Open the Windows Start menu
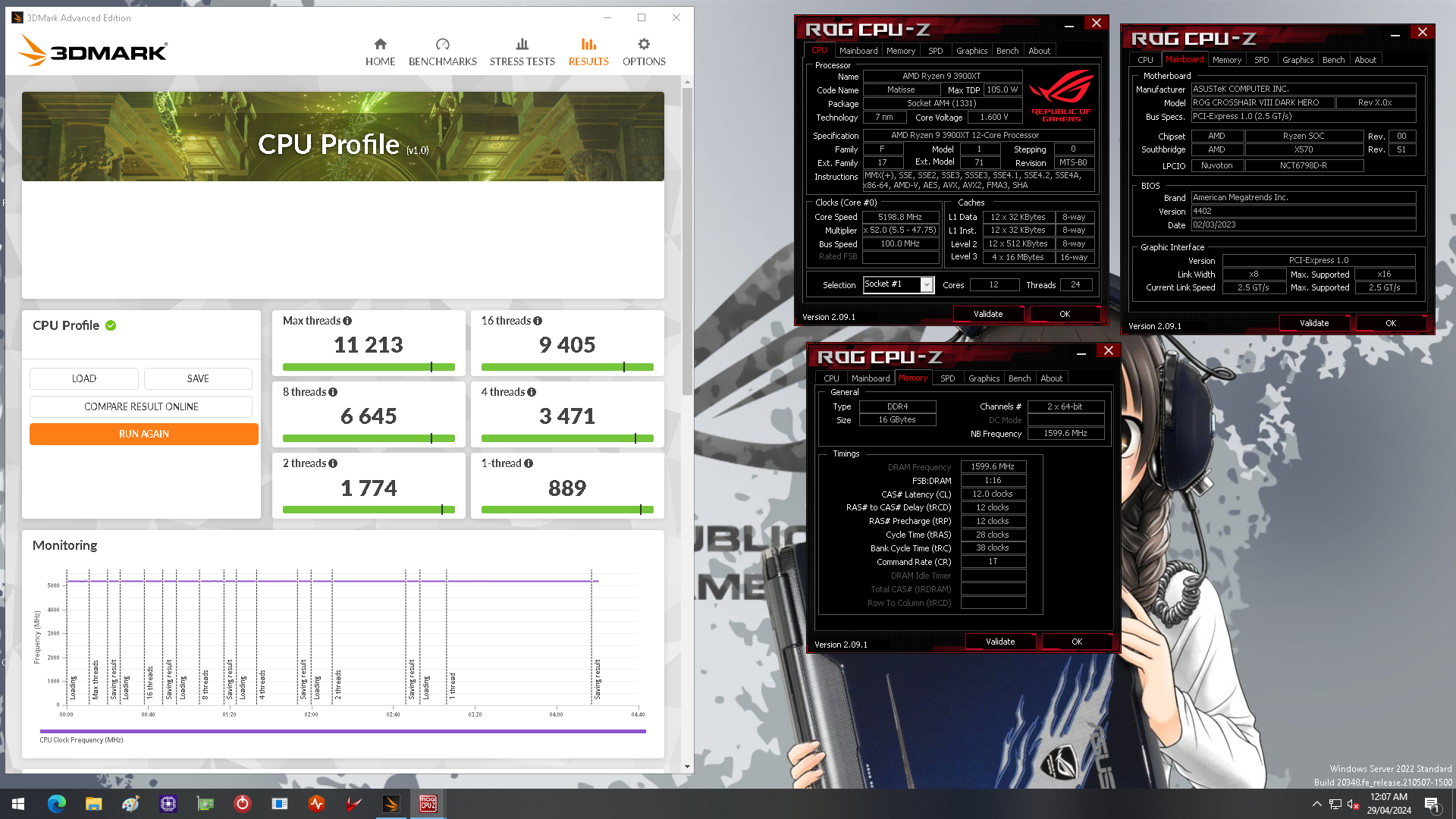Image resolution: width=1456 pixels, height=819 pixels. click(18, 804)
